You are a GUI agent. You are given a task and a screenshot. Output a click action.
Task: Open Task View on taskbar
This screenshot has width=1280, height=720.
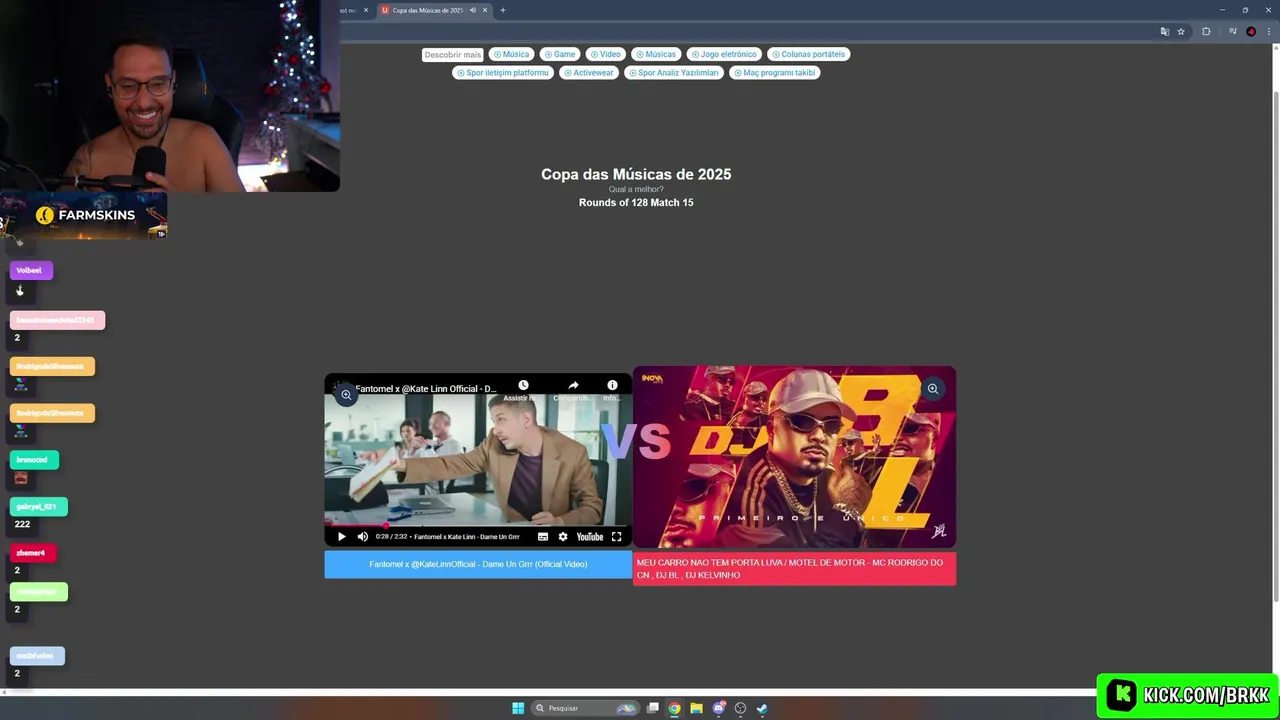(653, 708)
